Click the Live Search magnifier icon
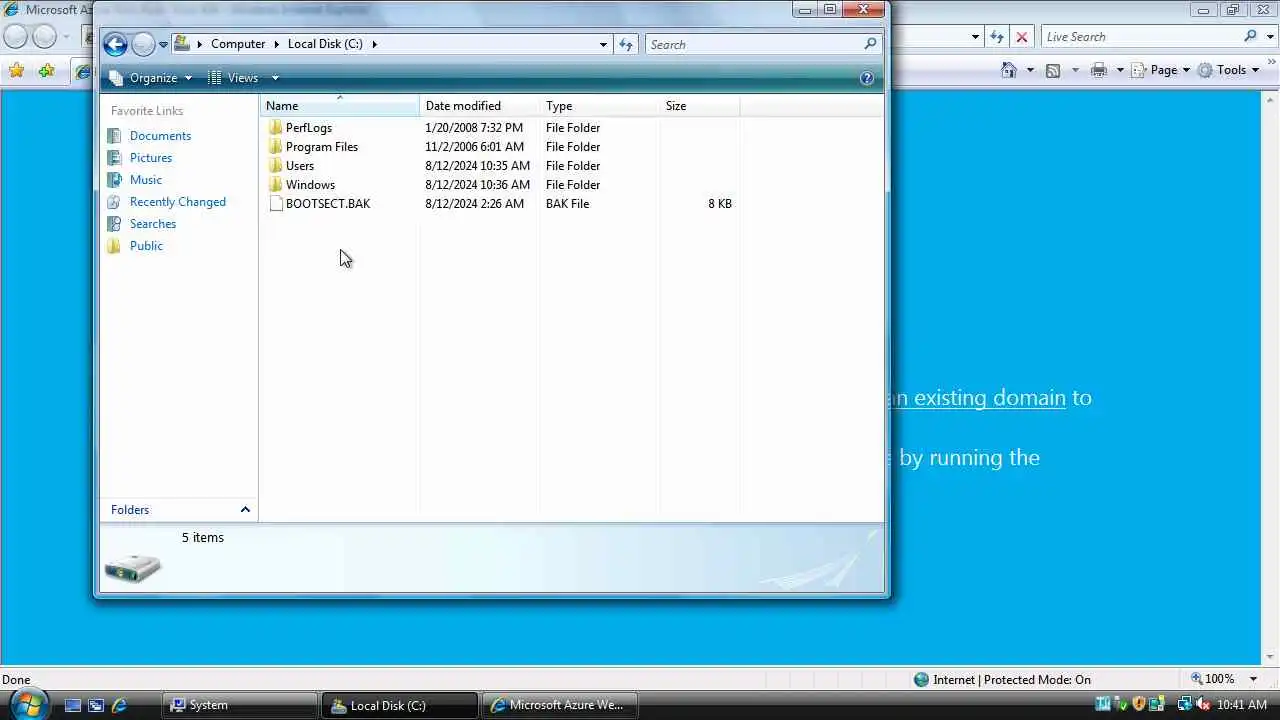This screenshot has width=1280, height=720. pyautogui.click(x=1250, y=36)
